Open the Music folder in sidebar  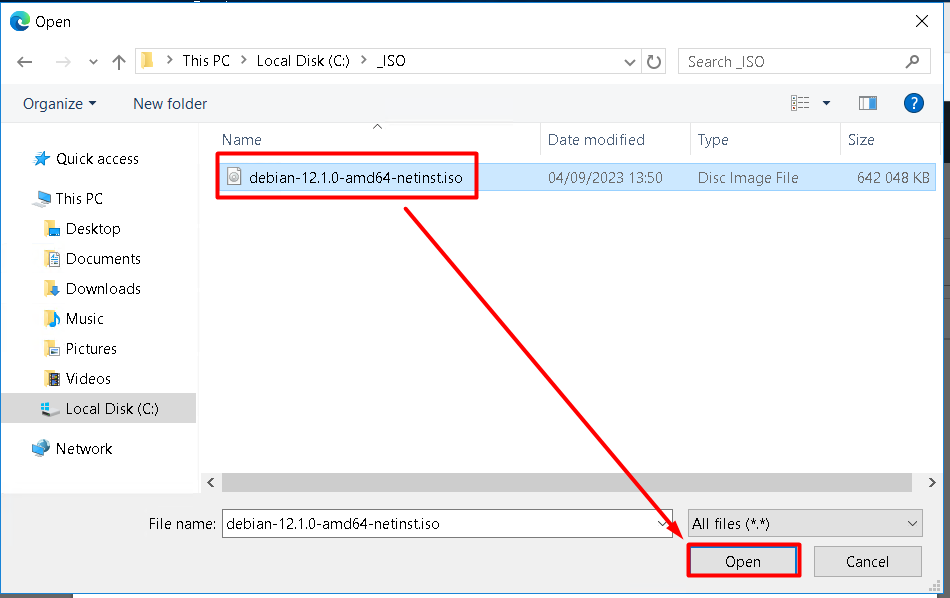click(x=84, y=319)
